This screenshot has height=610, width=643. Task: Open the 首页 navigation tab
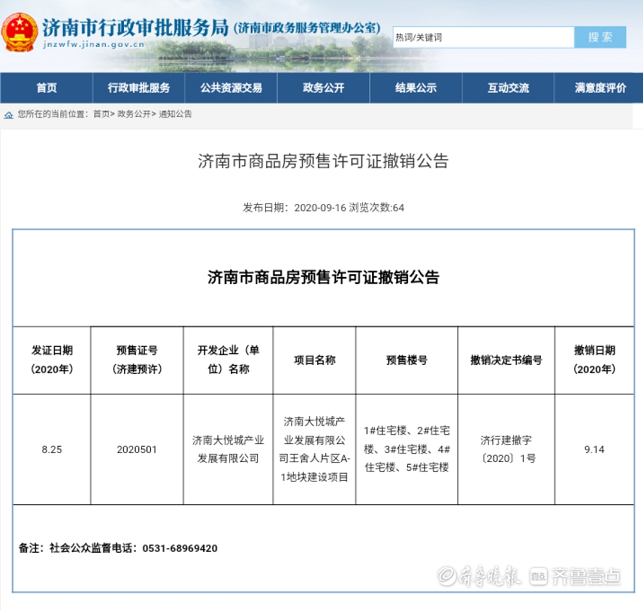click(x=46, y=88)
